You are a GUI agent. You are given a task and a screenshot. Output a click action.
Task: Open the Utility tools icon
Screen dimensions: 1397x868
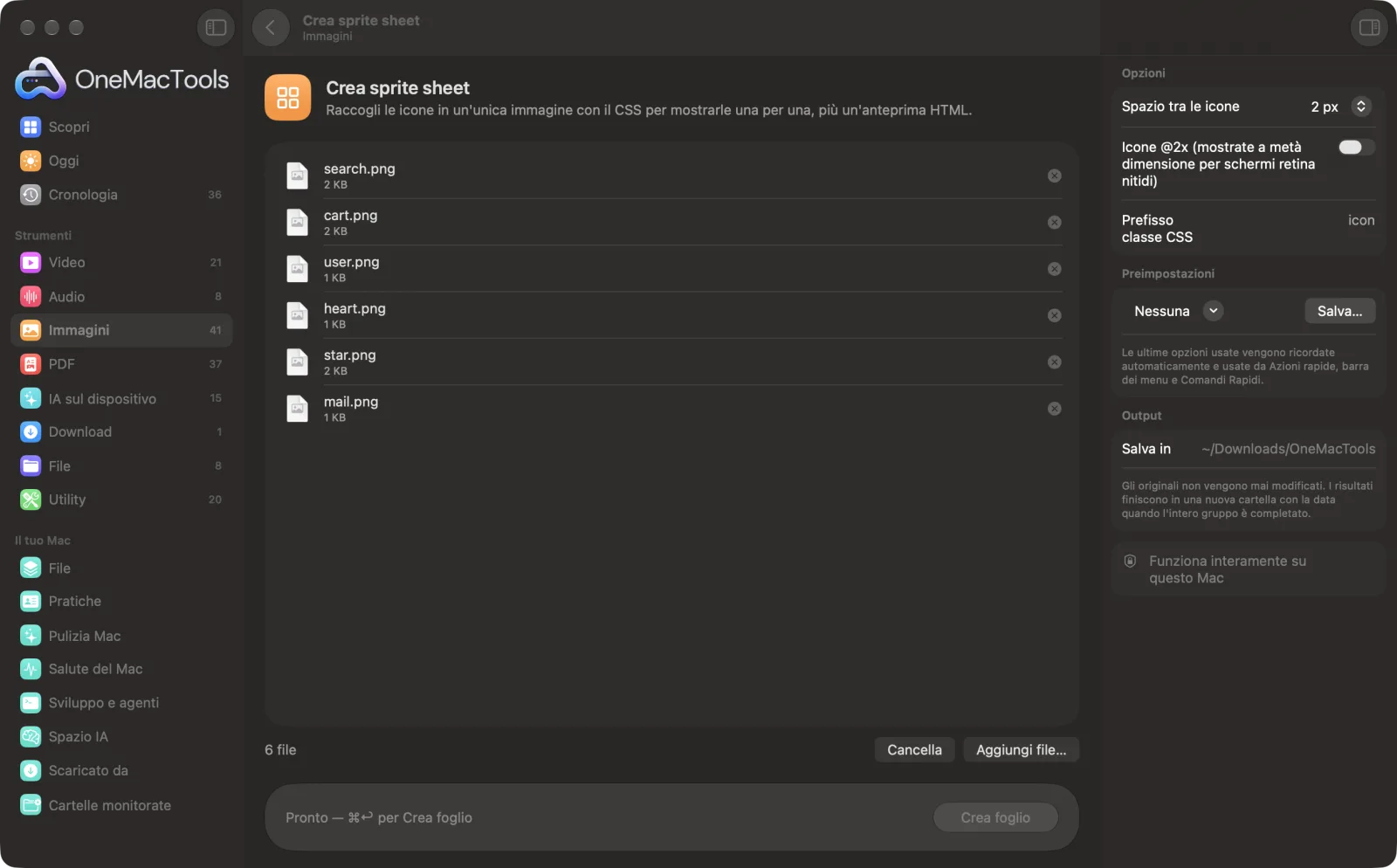tap(31, 499)
